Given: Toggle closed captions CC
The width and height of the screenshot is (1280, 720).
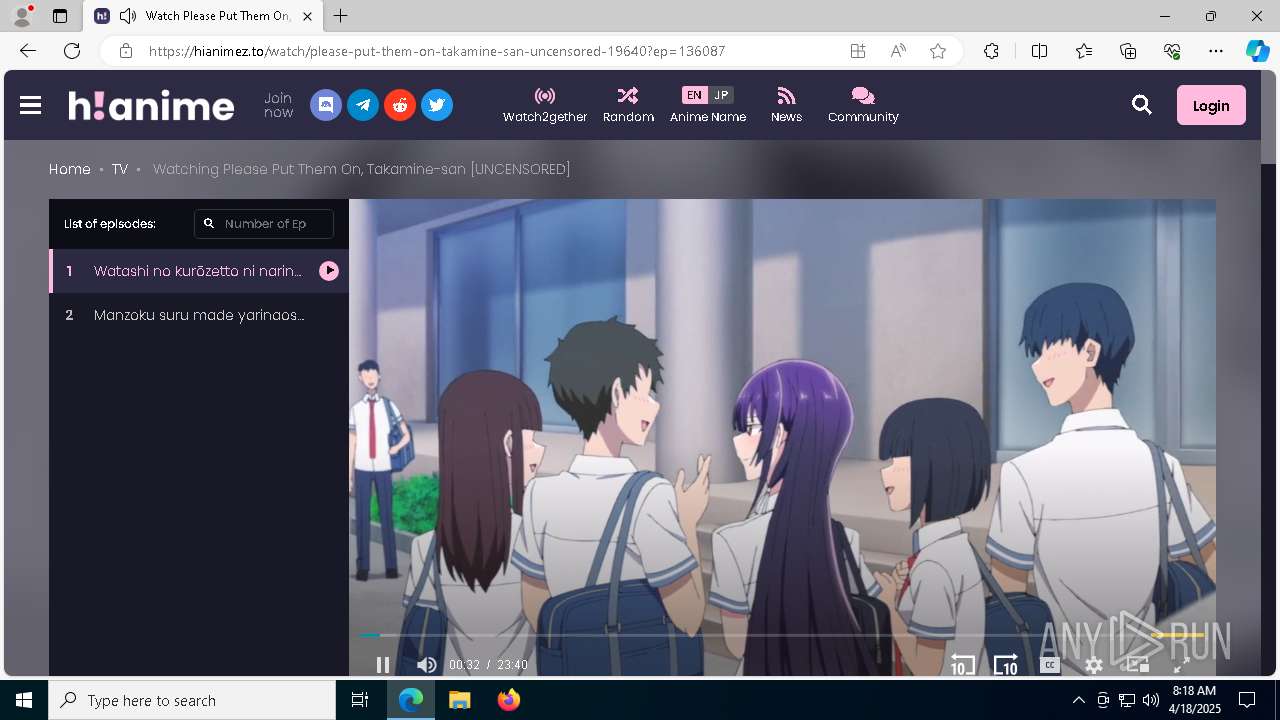Looking at the screenshot, I should point(1049,665).
